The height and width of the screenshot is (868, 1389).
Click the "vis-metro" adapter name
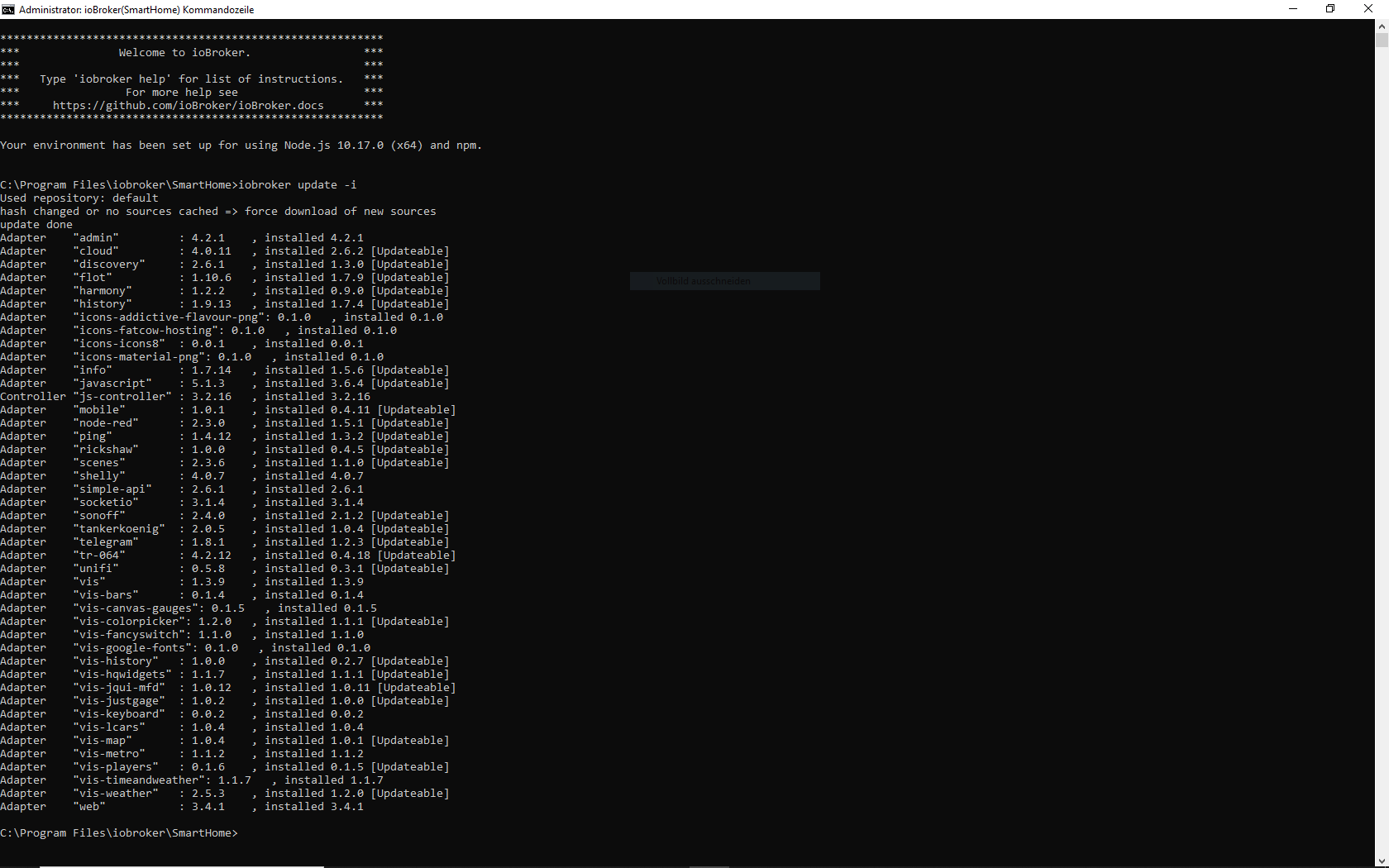[x=109, y=754]
